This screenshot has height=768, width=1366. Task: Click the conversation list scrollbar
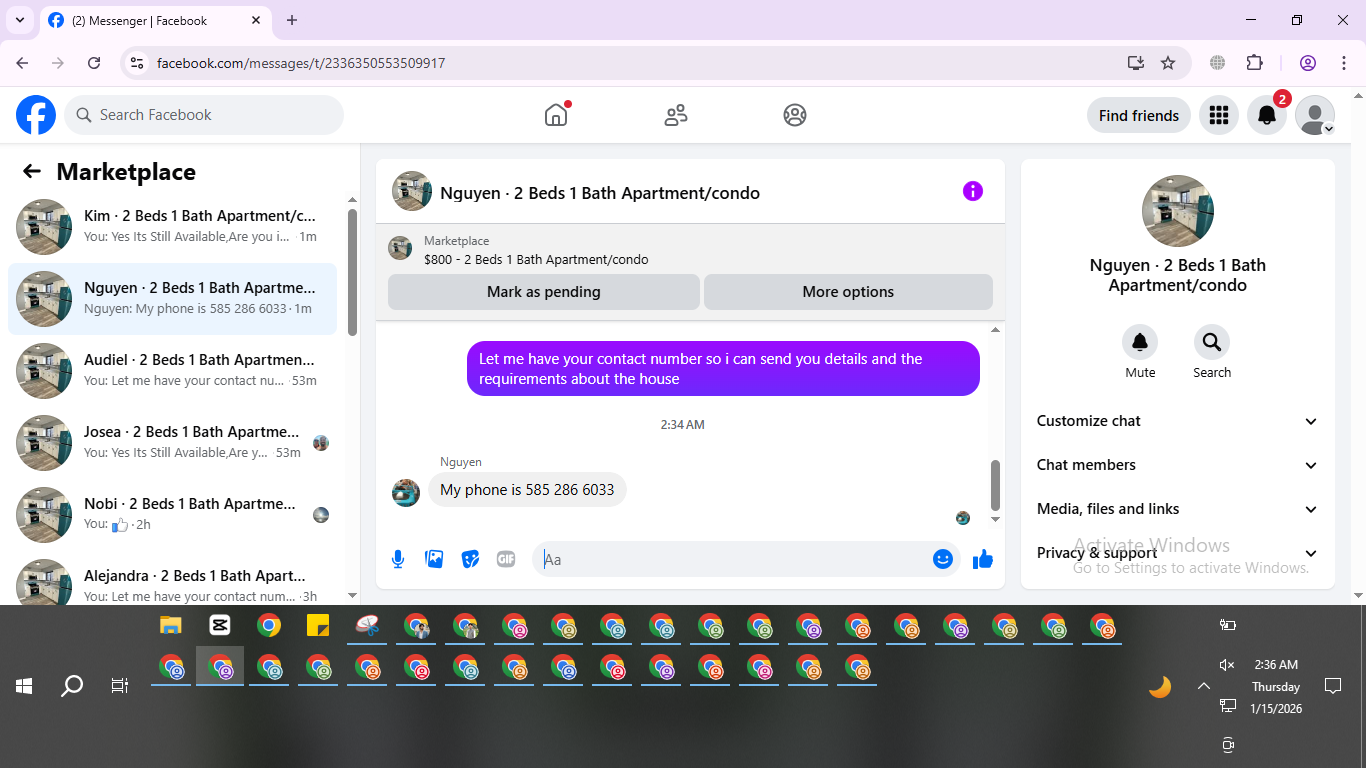352,272
